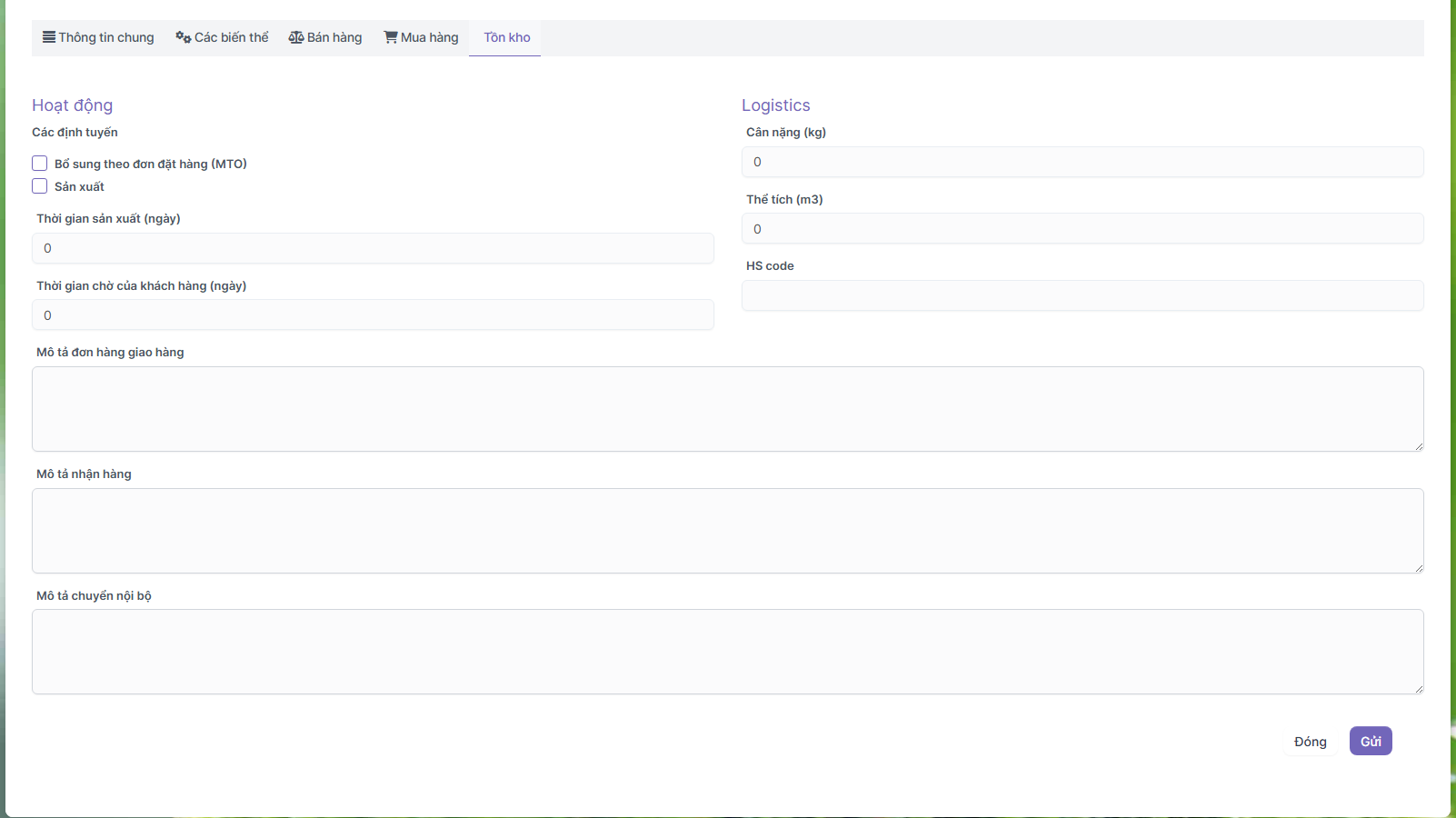Focus the Thời gian sản xuất field
This screenshot has width=1456, height=818.
[x=373, y=248]
